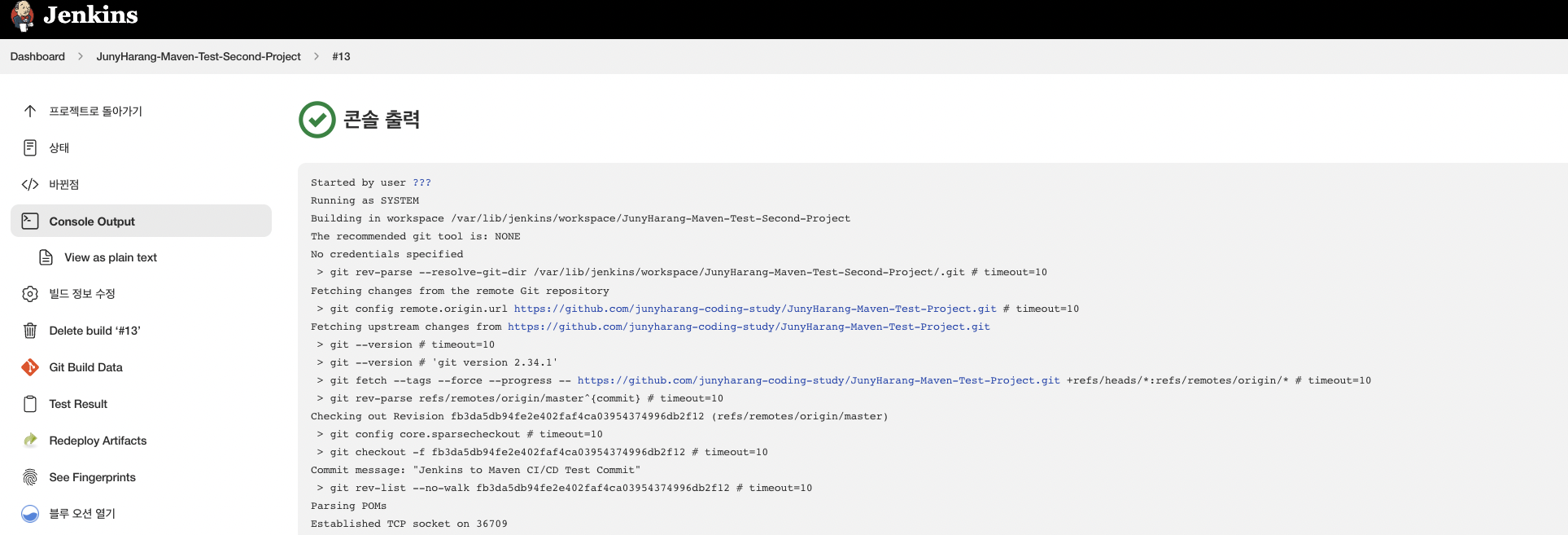Click 'Building in workspace' console line
This screenshot has width=1568, height=535.
pos(580,218)
